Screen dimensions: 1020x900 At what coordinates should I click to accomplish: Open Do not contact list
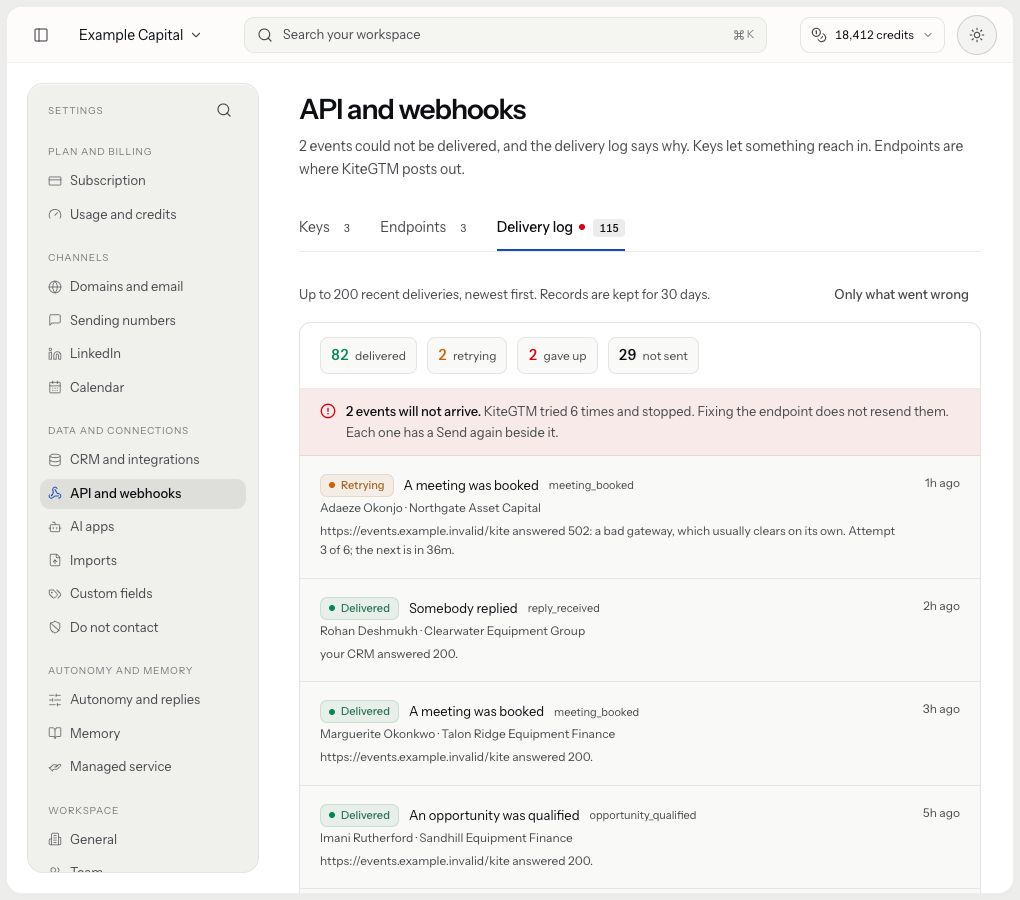pyautogui.click(x=143, y=628)
